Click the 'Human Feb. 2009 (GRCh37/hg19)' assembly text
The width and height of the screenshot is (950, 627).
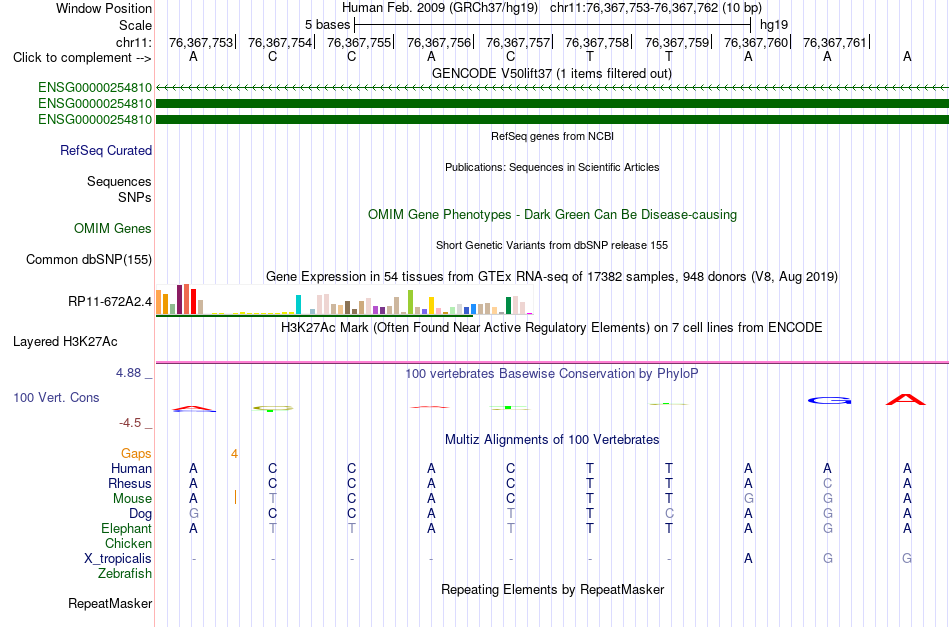point(440,8)
